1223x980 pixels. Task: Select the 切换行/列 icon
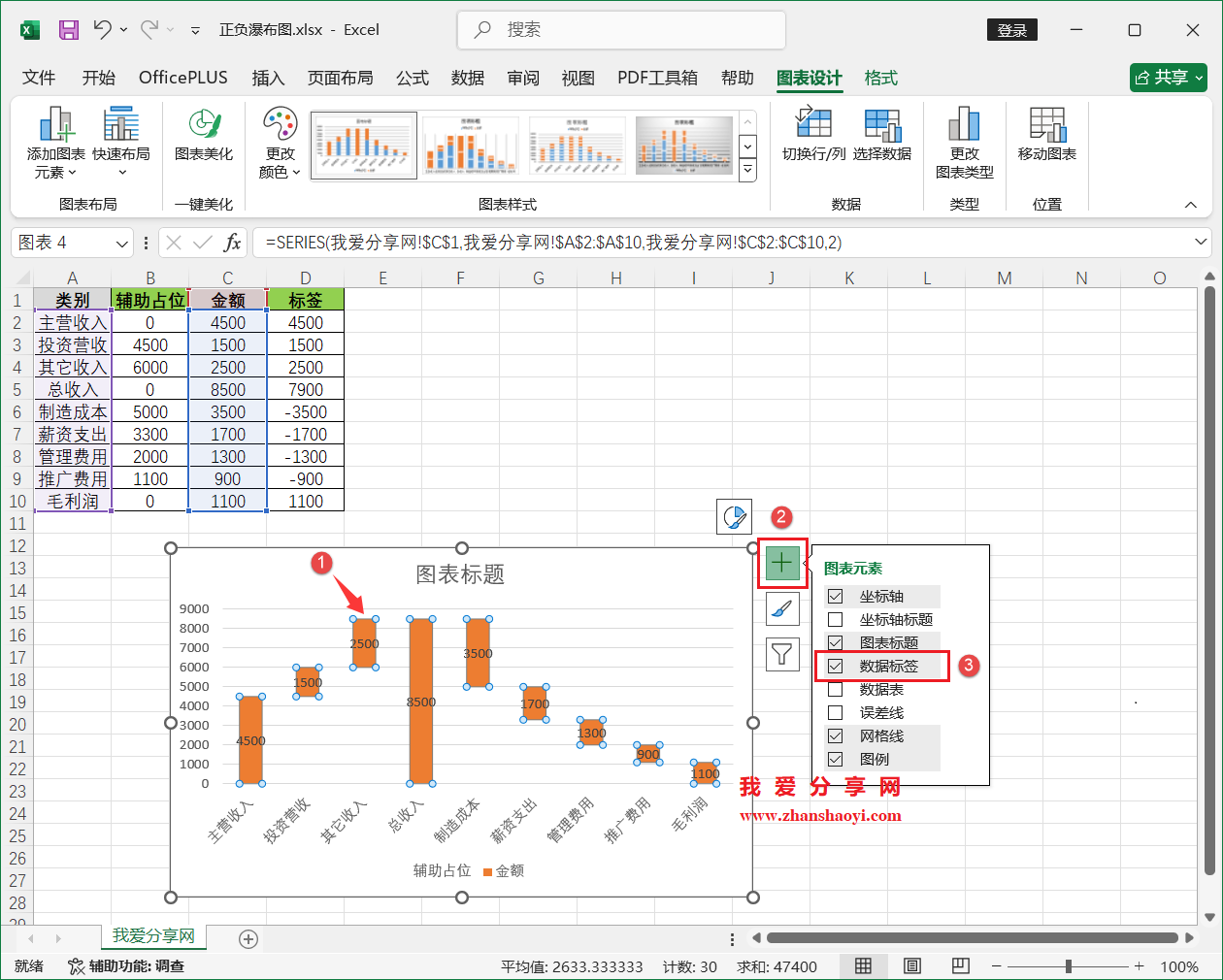coord(814,136)
